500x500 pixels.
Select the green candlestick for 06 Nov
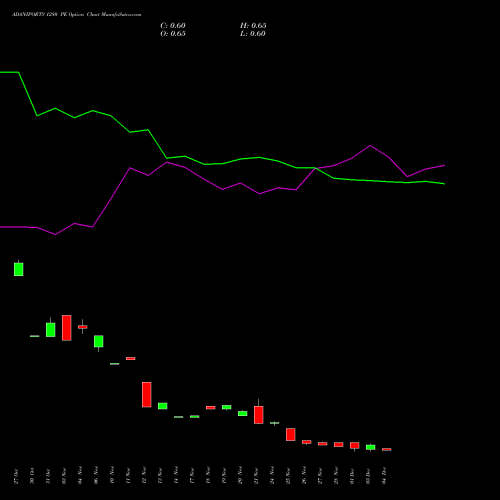[99, 342]
